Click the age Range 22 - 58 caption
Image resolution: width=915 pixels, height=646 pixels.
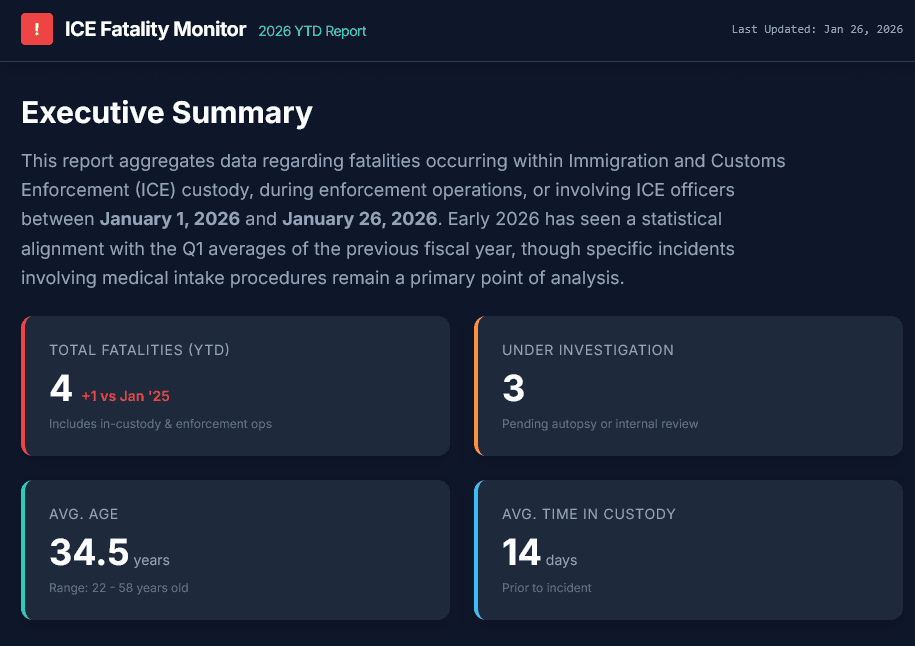pos(118,588)
